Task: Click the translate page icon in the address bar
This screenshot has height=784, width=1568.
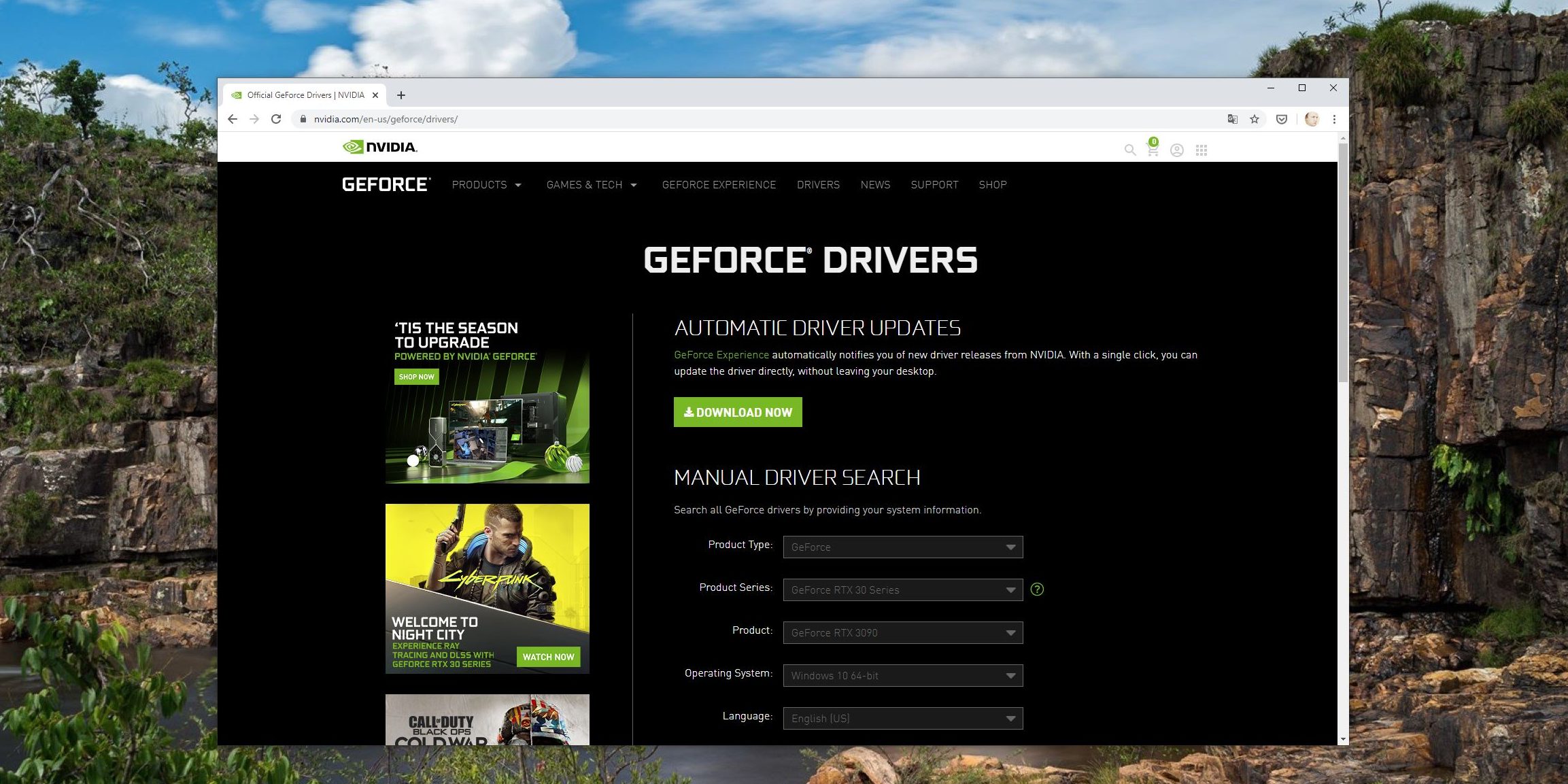Action: [x=1232, y=119]
